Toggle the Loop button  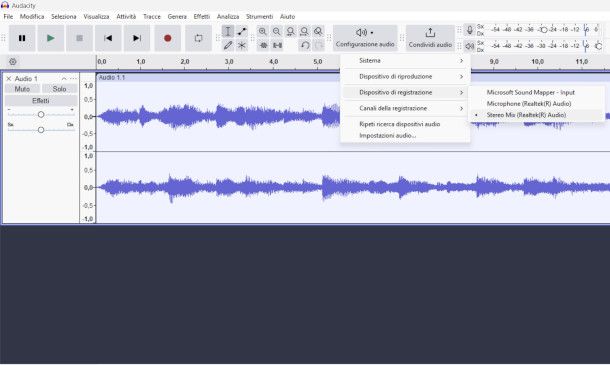click(x=198, y=38)
